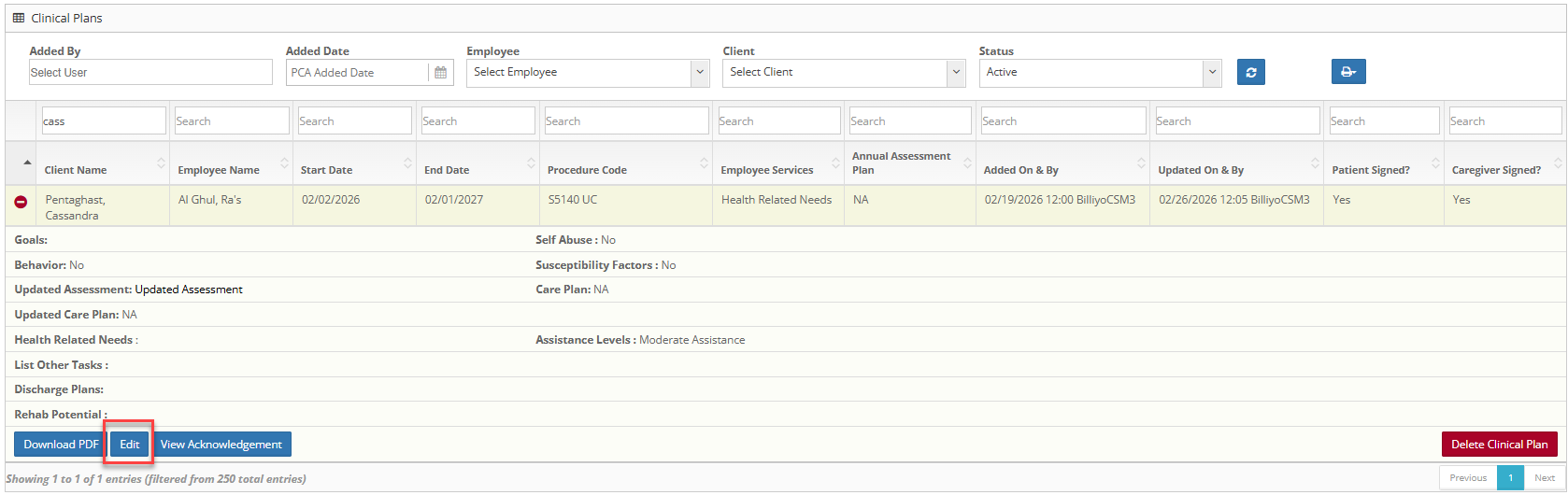Open the Added Date calendar picker icon

tap(441, 73)
